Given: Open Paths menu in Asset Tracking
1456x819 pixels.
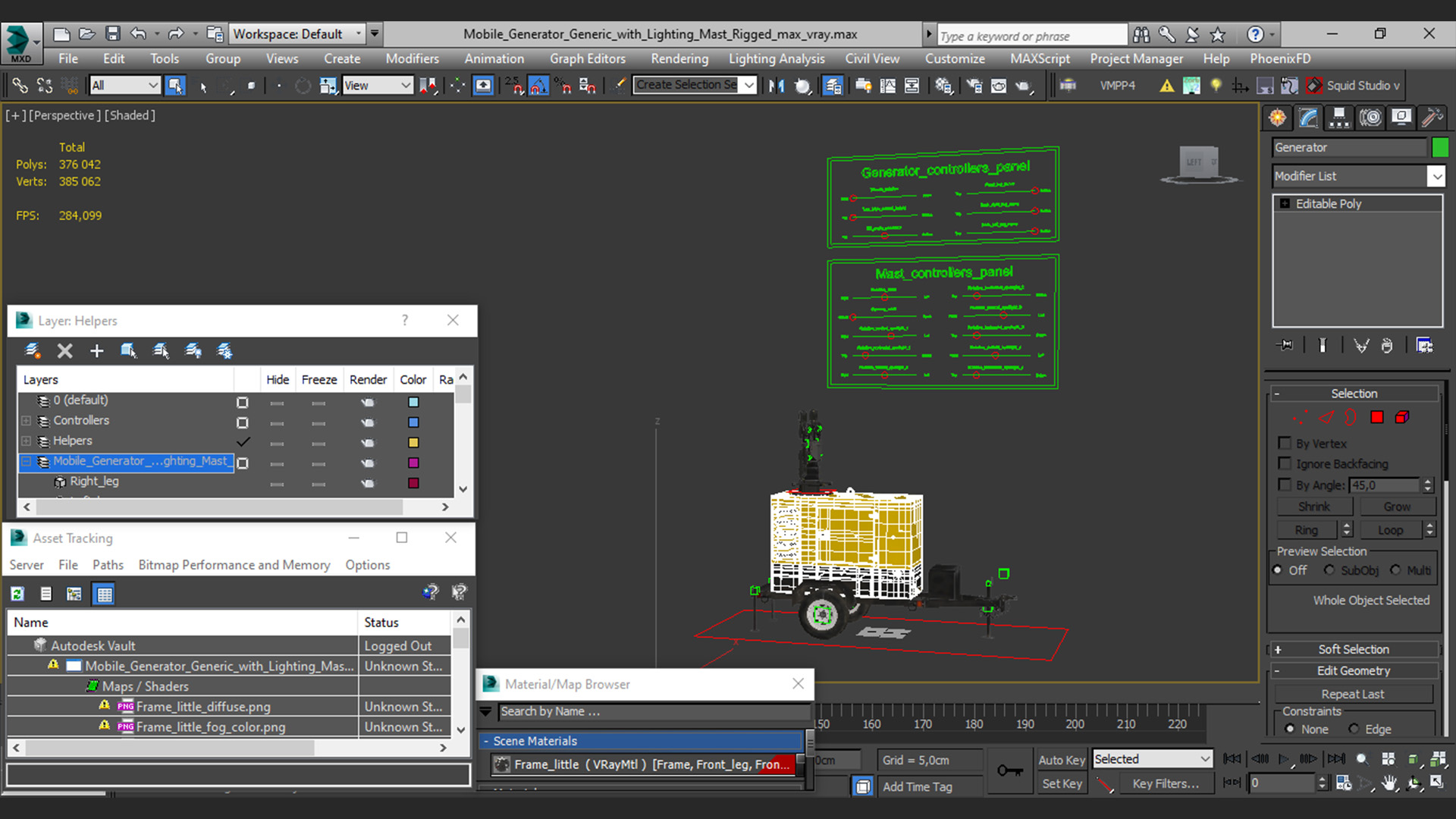Looking at the screenshot, I should click(108, 565).
